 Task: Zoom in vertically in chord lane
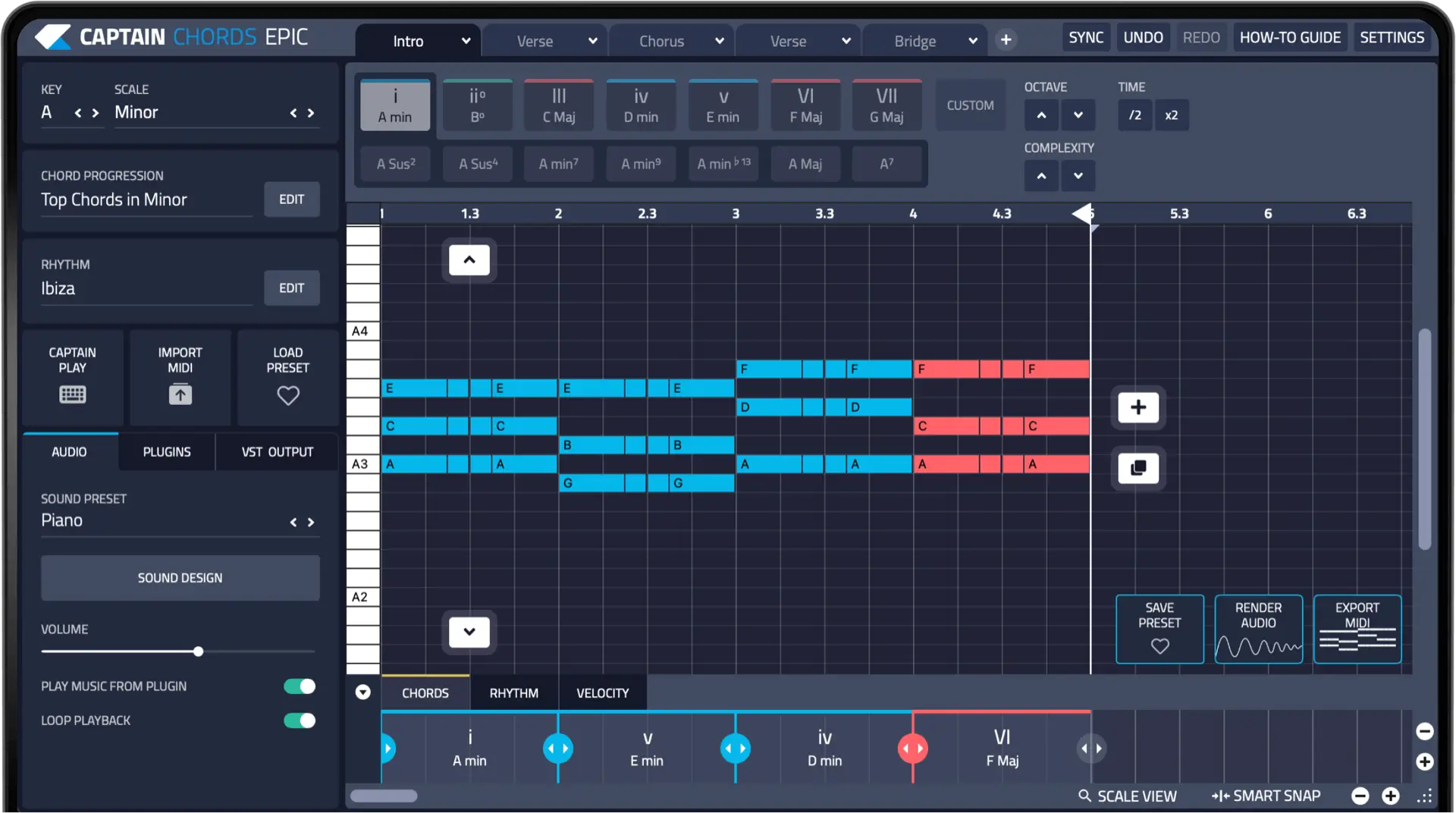click(x=1425, y=761)
